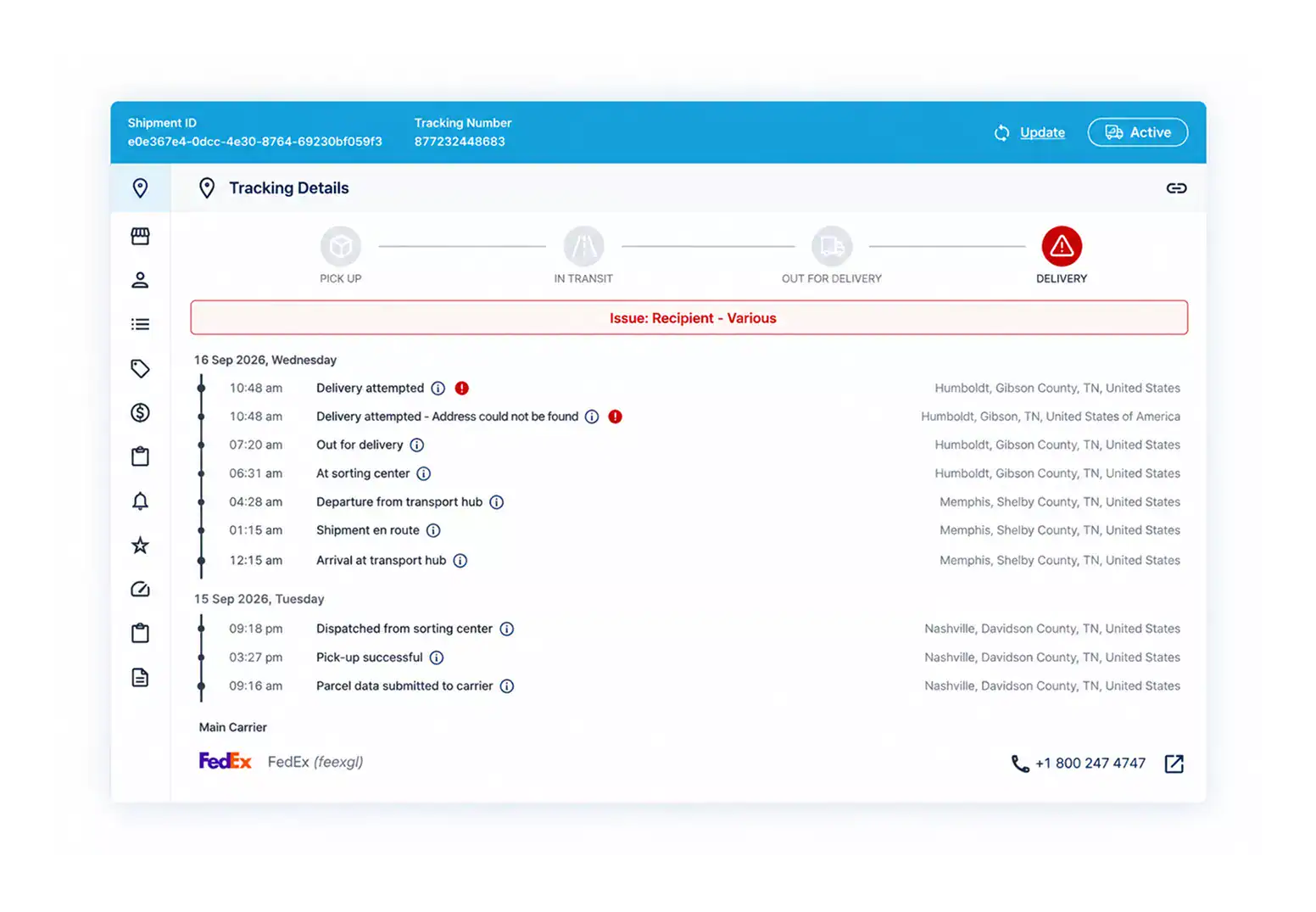
Task: Show info for At sorting center event
Action: point(424,473)
